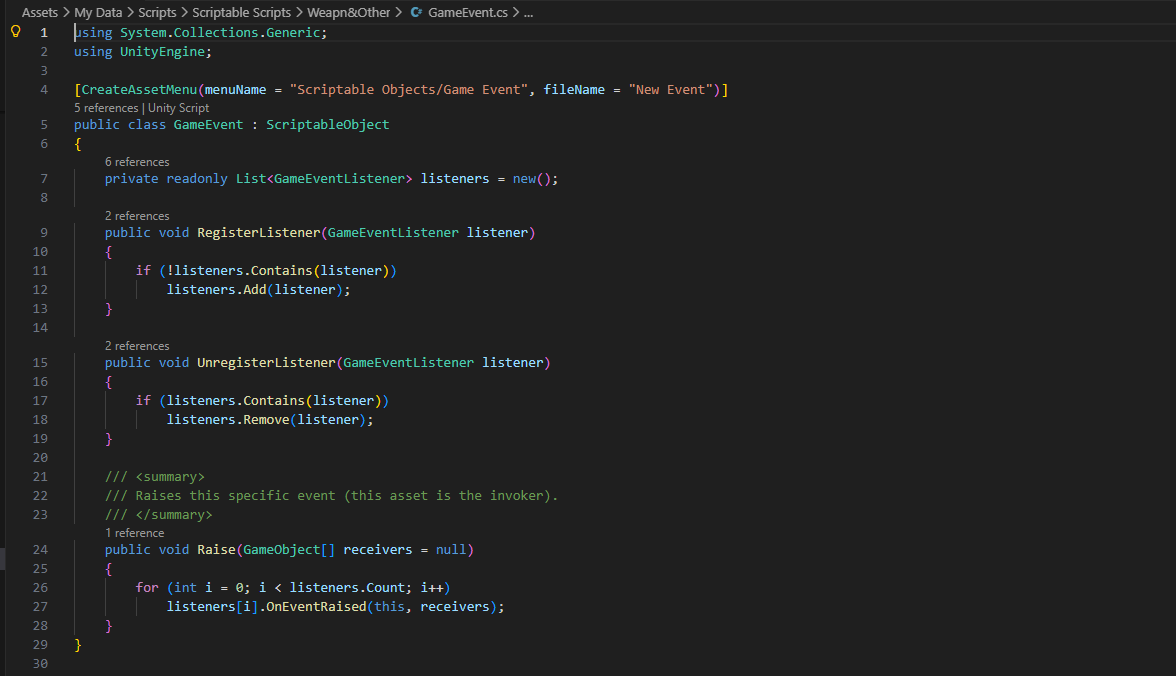
Task: Click List<GameEventListener> type on line 7
Action: click(x=324, y=179)
